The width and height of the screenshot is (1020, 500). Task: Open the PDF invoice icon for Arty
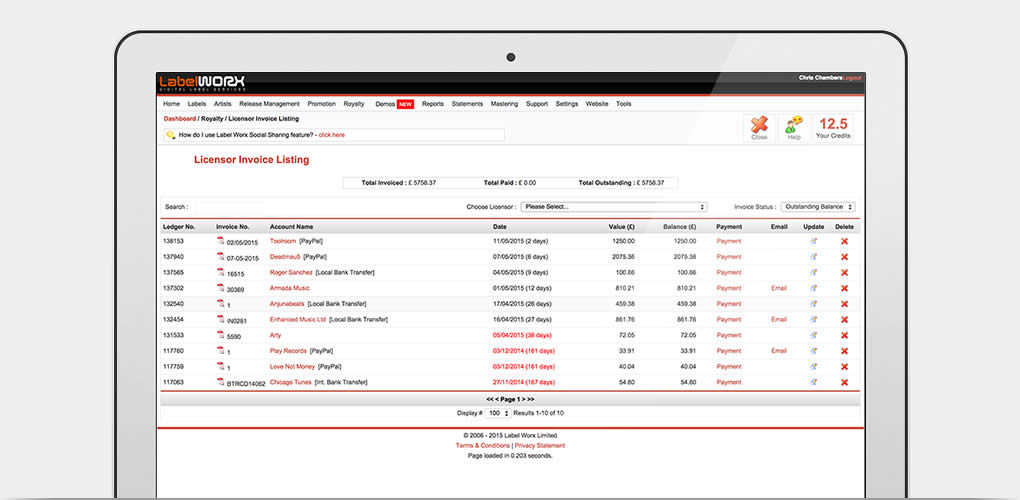coord(221,335)
